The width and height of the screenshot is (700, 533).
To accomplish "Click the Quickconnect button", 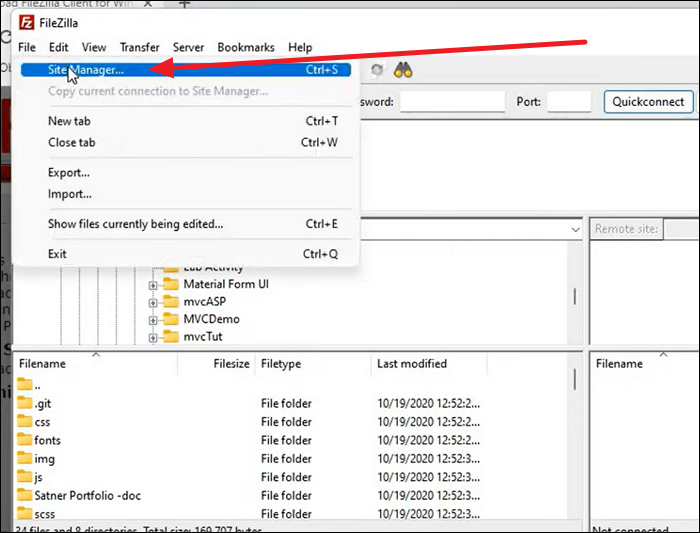I will point(648,102).
